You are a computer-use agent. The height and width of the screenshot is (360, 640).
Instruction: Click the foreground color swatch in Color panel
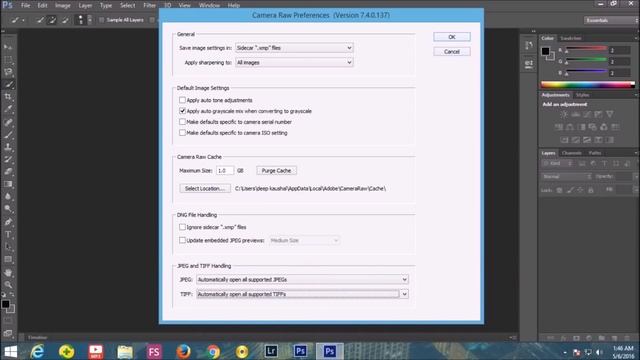[x=545, y=51]
